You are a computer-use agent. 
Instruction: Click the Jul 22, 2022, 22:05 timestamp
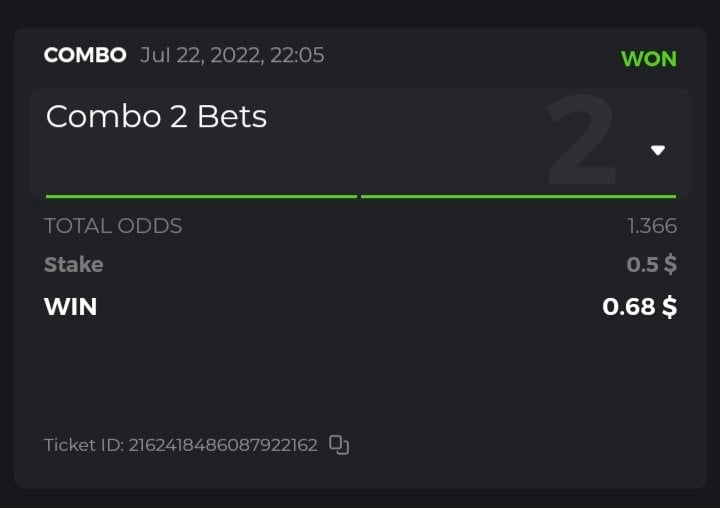click(x=232, y=55)
